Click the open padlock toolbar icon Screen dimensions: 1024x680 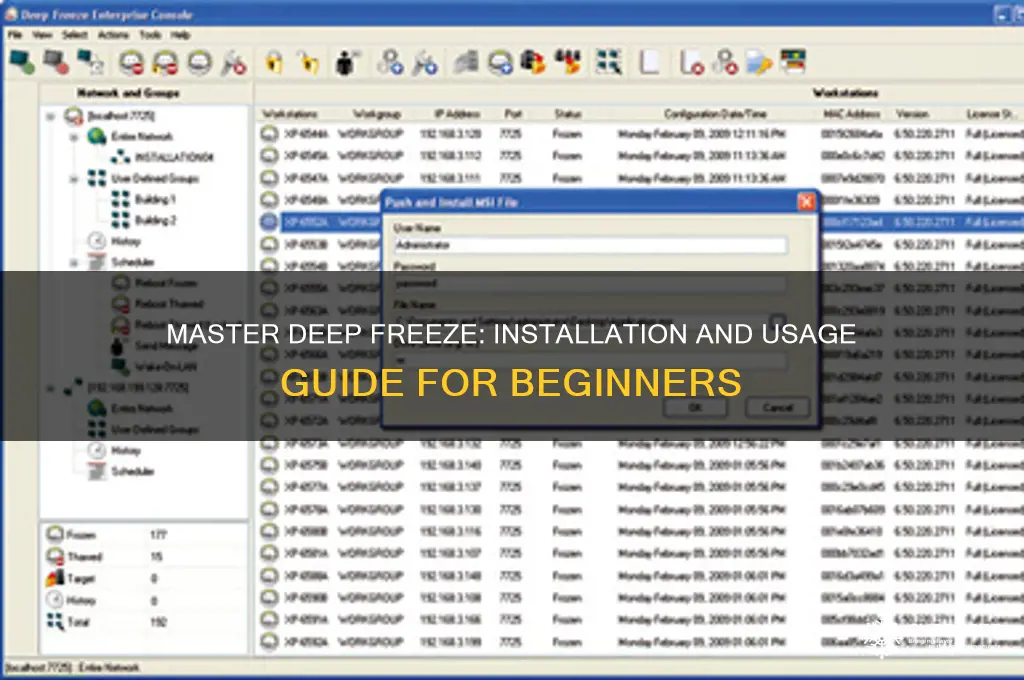click(x=308, y=63)
